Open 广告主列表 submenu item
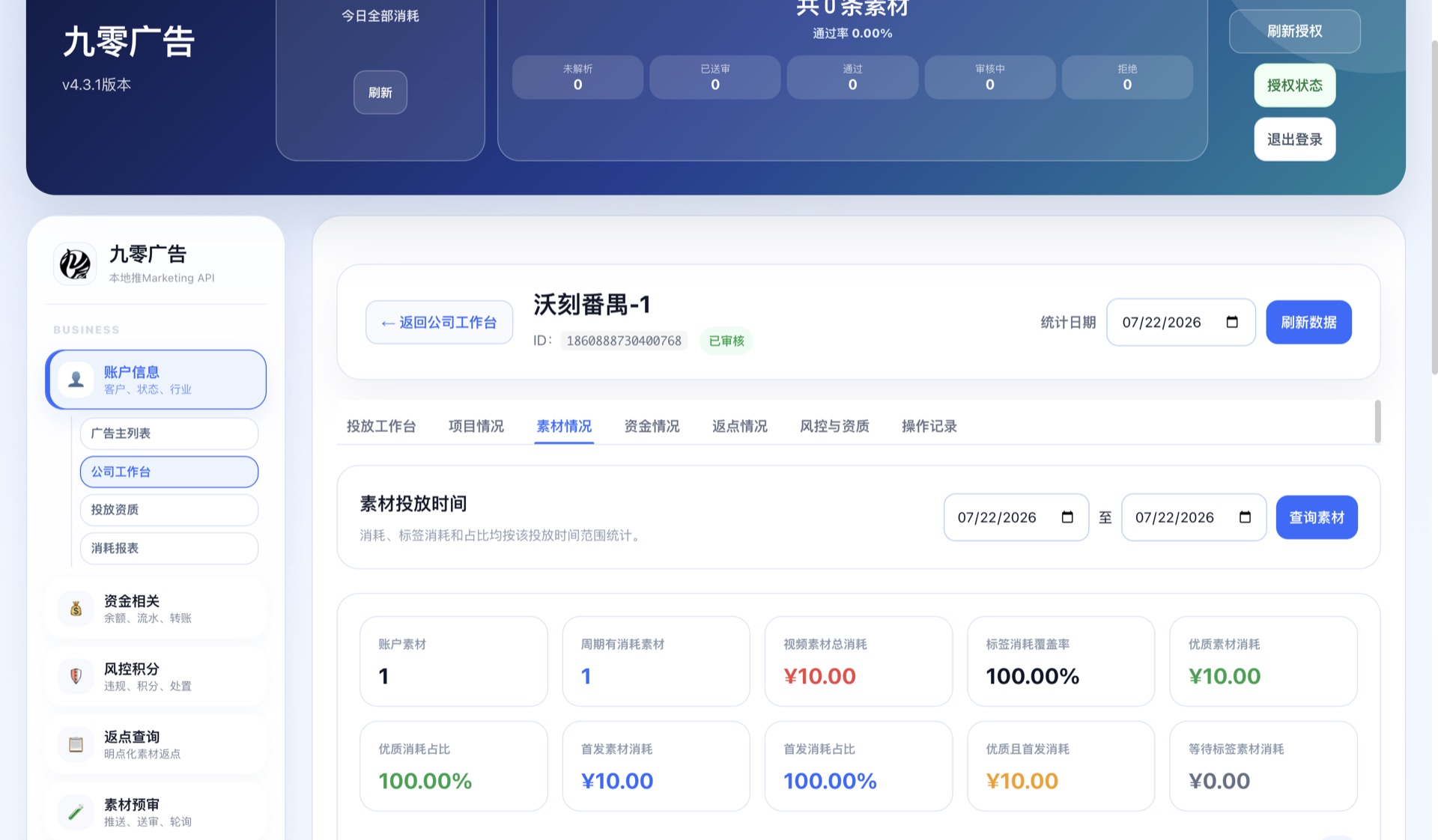Viewport: 1438px width, 840px height. click(x=169, y=433)
